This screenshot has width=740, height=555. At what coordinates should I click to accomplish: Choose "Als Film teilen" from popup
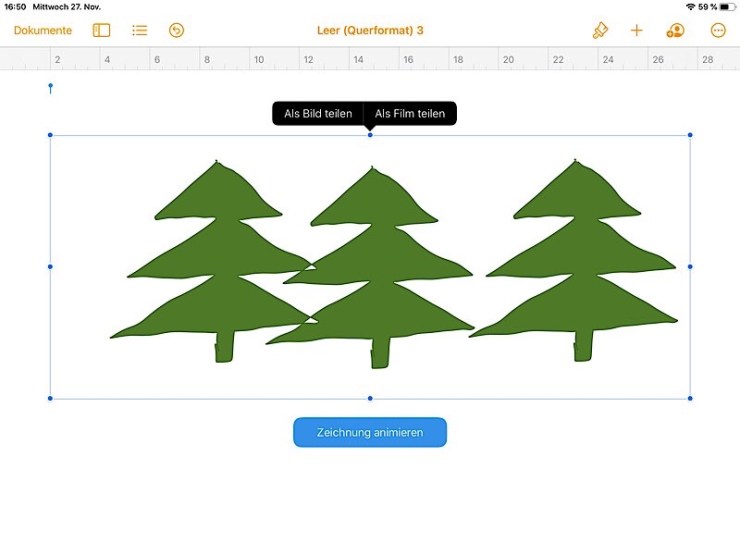coord(410,114)
